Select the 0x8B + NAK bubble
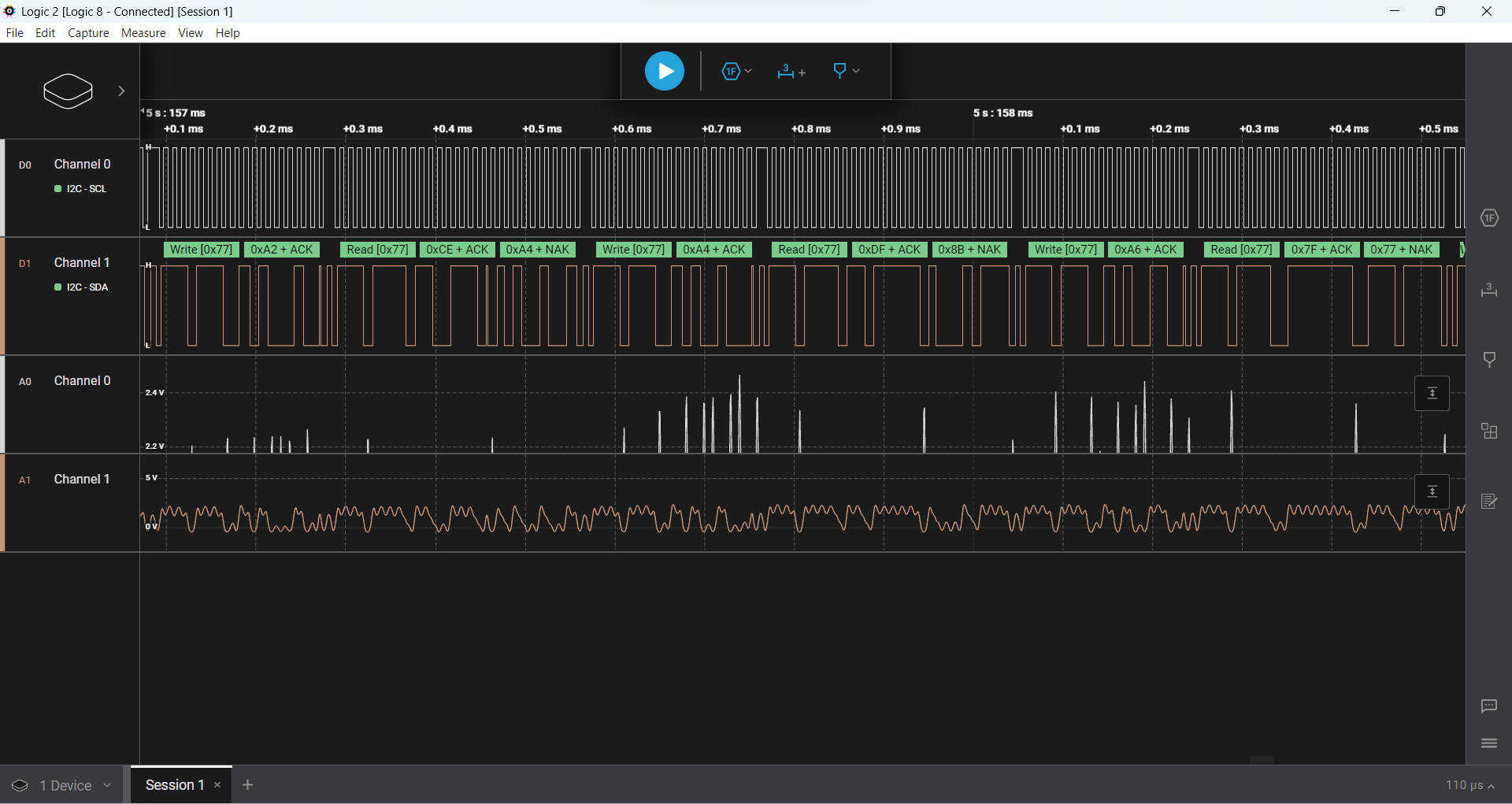This screenshot has width=1512, height=804. click(969, 250)
